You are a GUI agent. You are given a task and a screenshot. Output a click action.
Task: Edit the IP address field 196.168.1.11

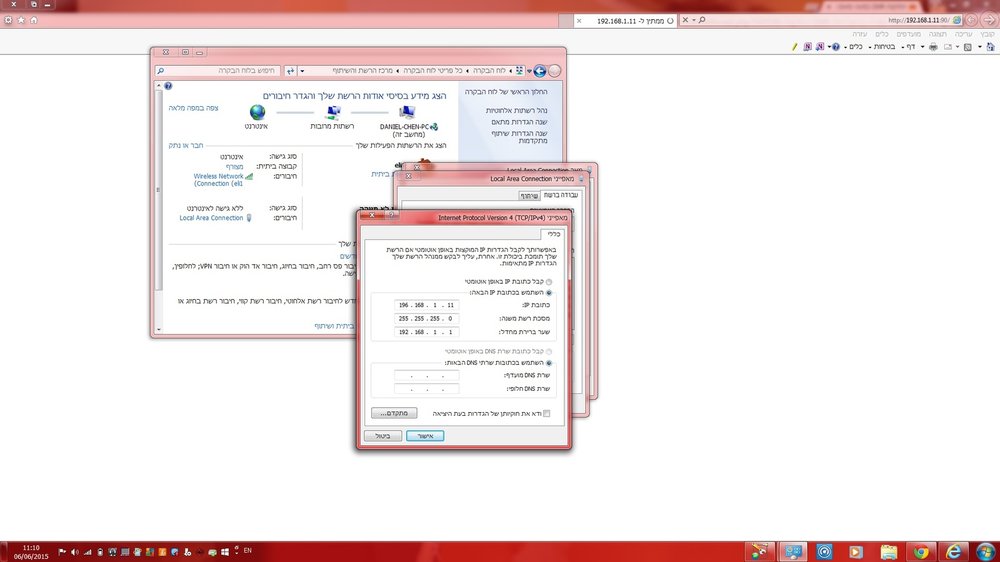pos(426,305)
